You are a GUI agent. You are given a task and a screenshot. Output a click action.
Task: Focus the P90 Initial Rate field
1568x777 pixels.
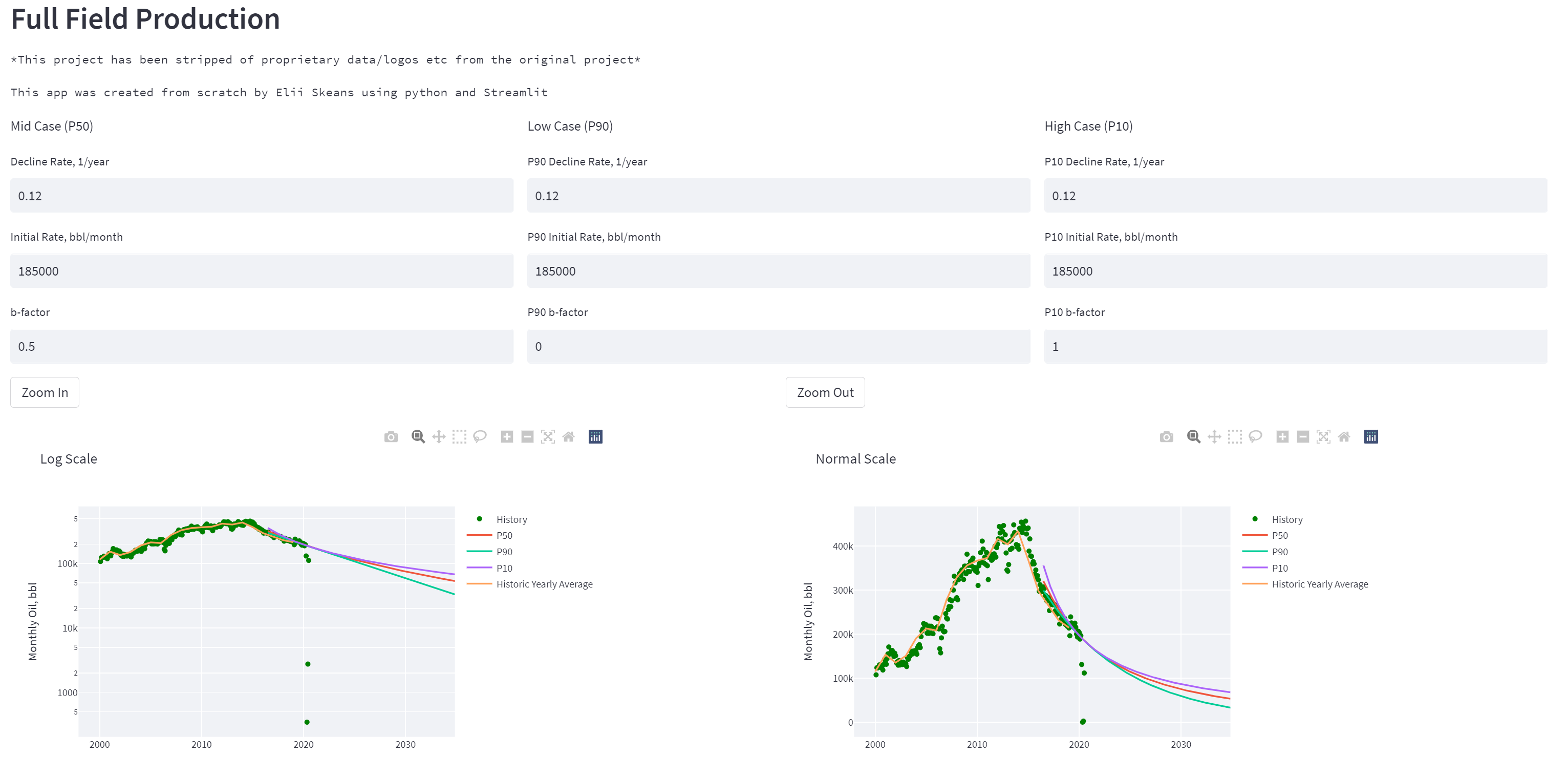[779, 271]
